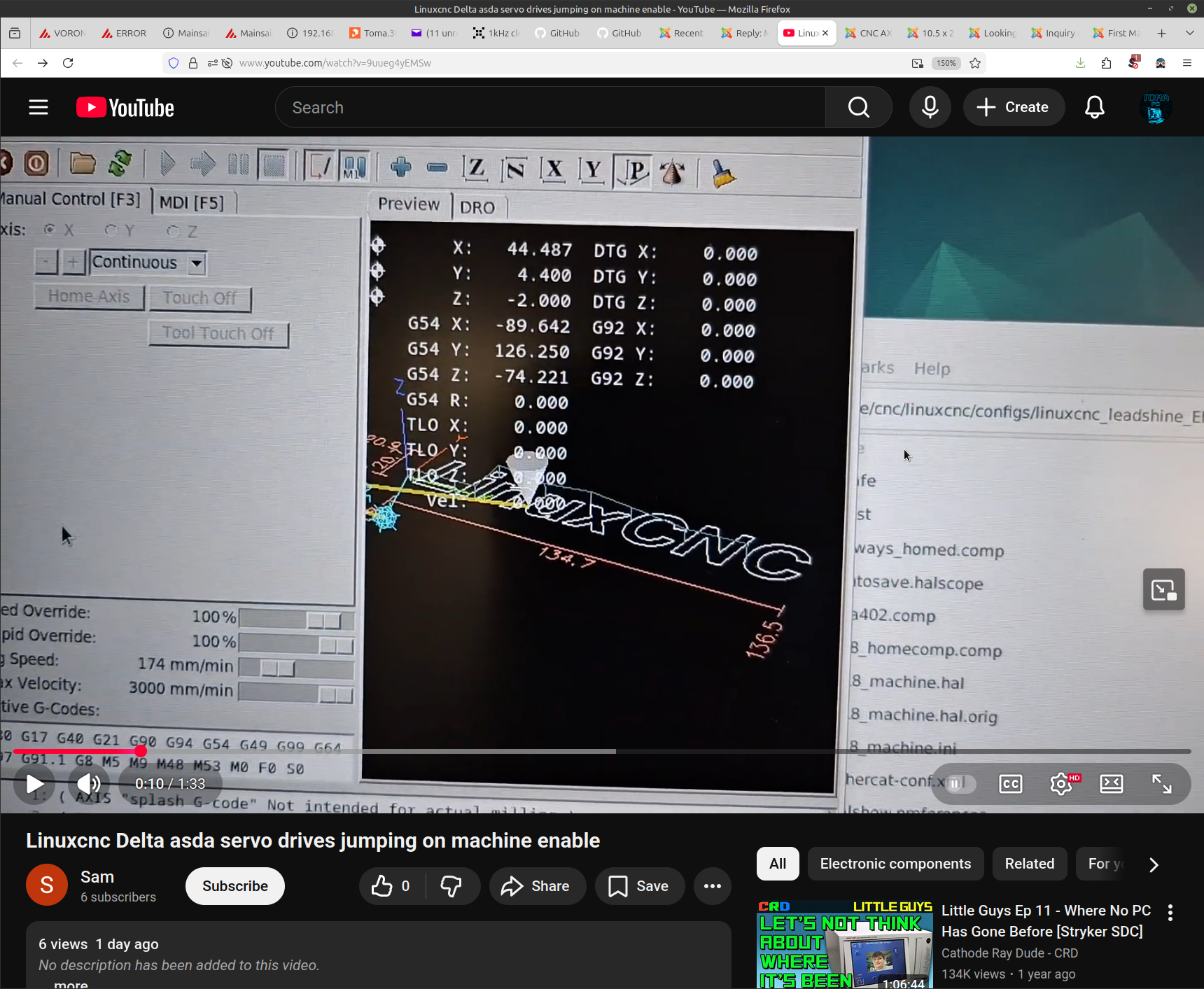Image resolution: width=1204 pixels, height=989 pixels.
Task: Open the YouTube guide hamburger menu
Action: [38, 107]
